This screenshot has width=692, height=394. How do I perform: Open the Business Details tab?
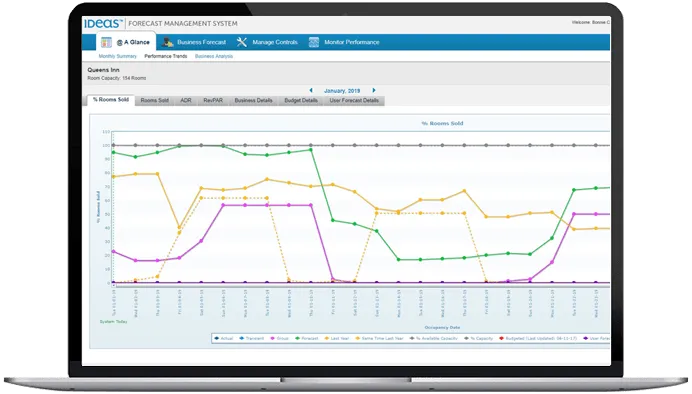(253, 101)
